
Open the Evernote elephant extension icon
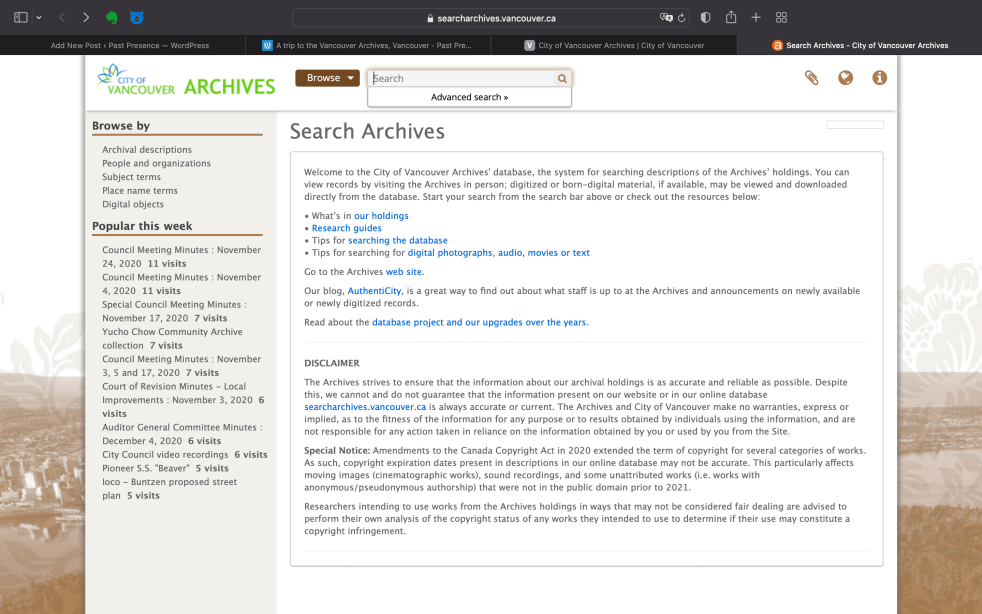coord(111,18)
